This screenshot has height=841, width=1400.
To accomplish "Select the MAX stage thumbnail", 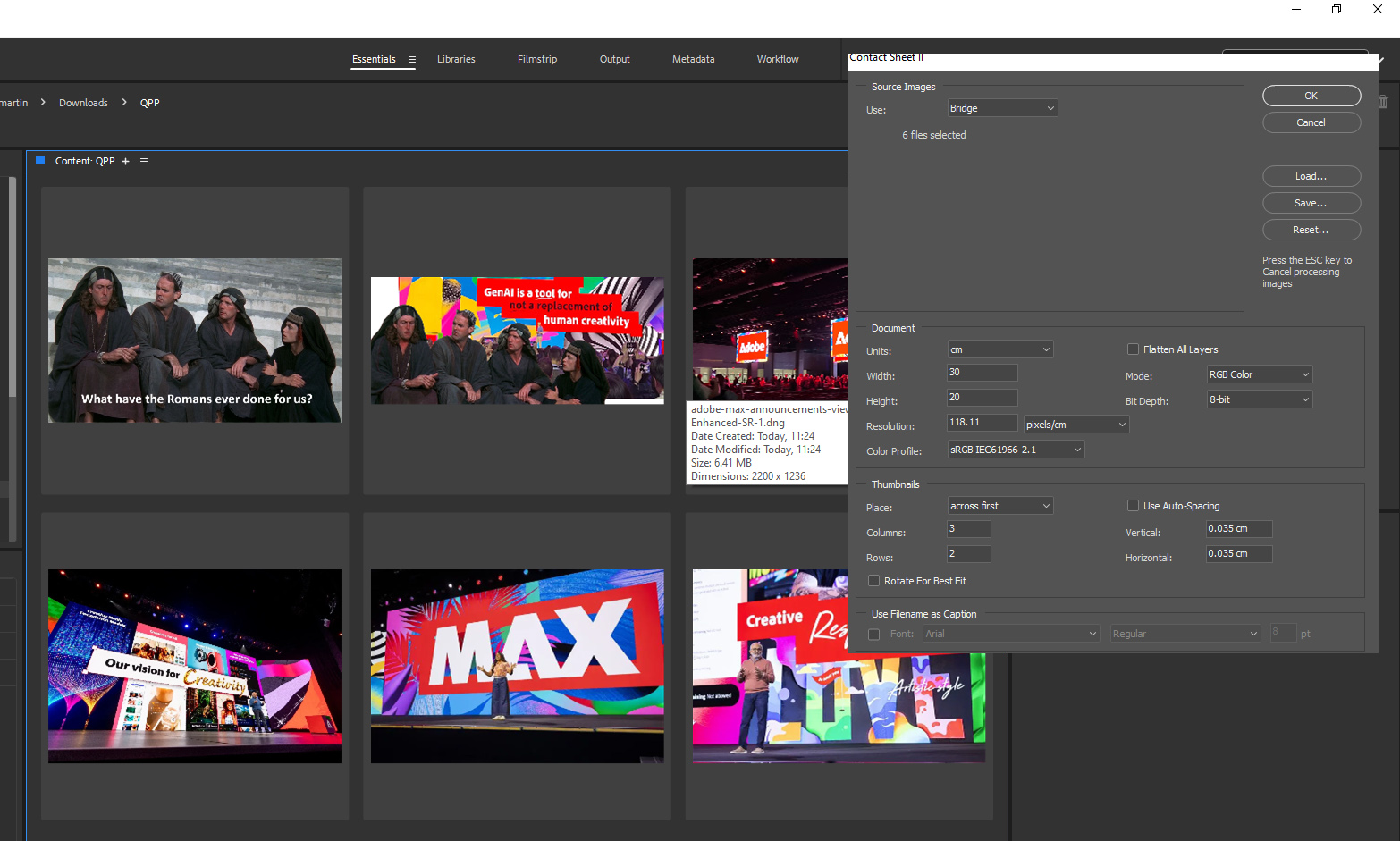I will (x=518, y=666).
